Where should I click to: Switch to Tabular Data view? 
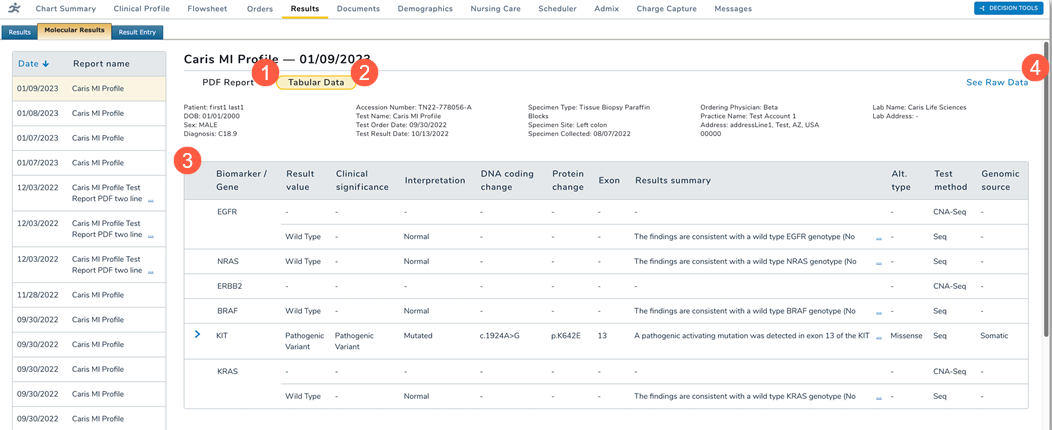coord(316,83)
